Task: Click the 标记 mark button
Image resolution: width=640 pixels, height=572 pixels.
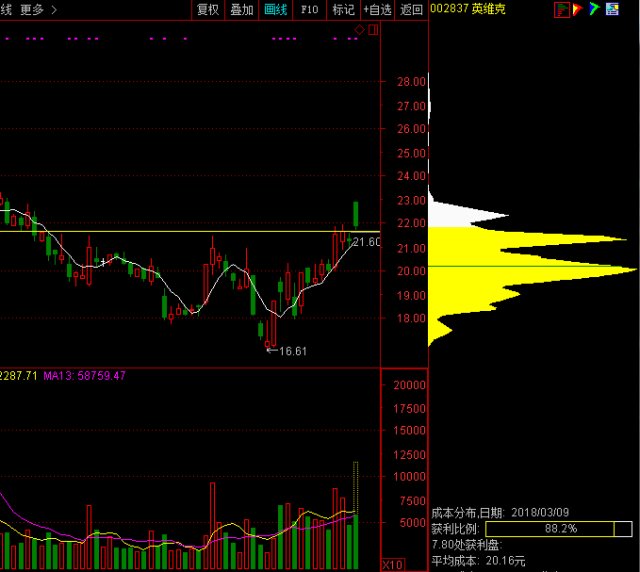Action: 343,9
